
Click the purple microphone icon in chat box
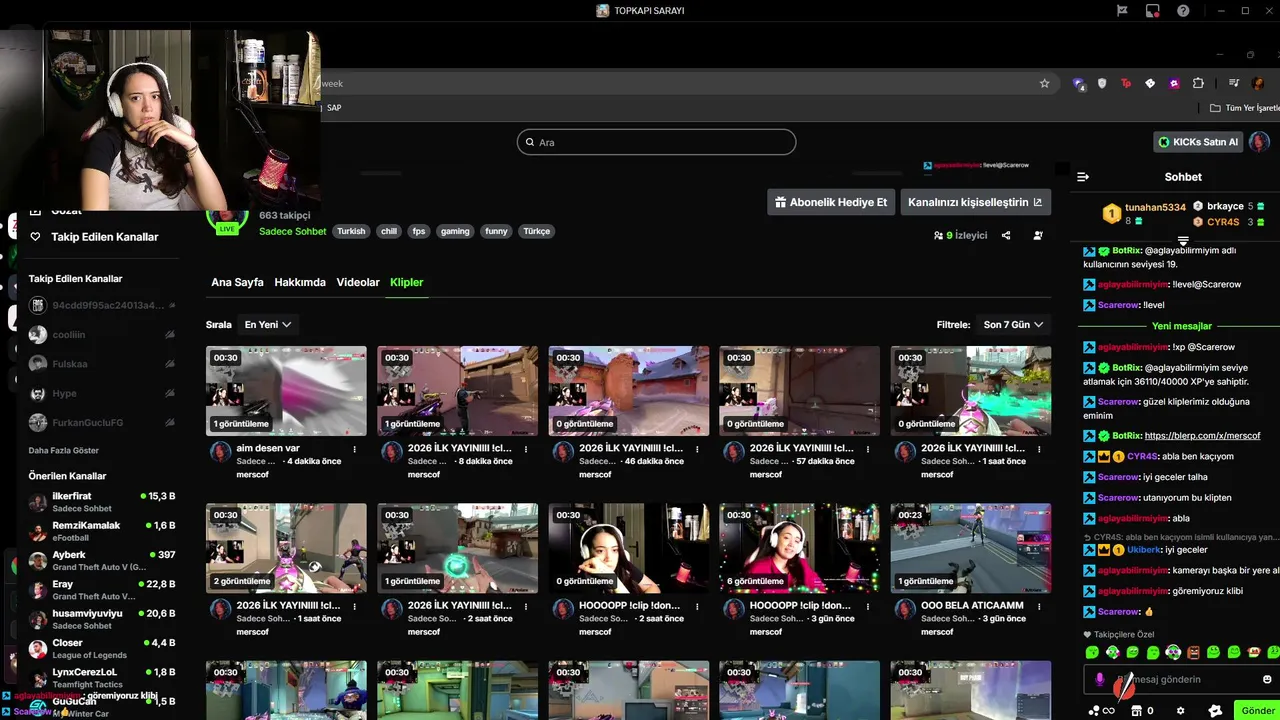click(1099, 679)
